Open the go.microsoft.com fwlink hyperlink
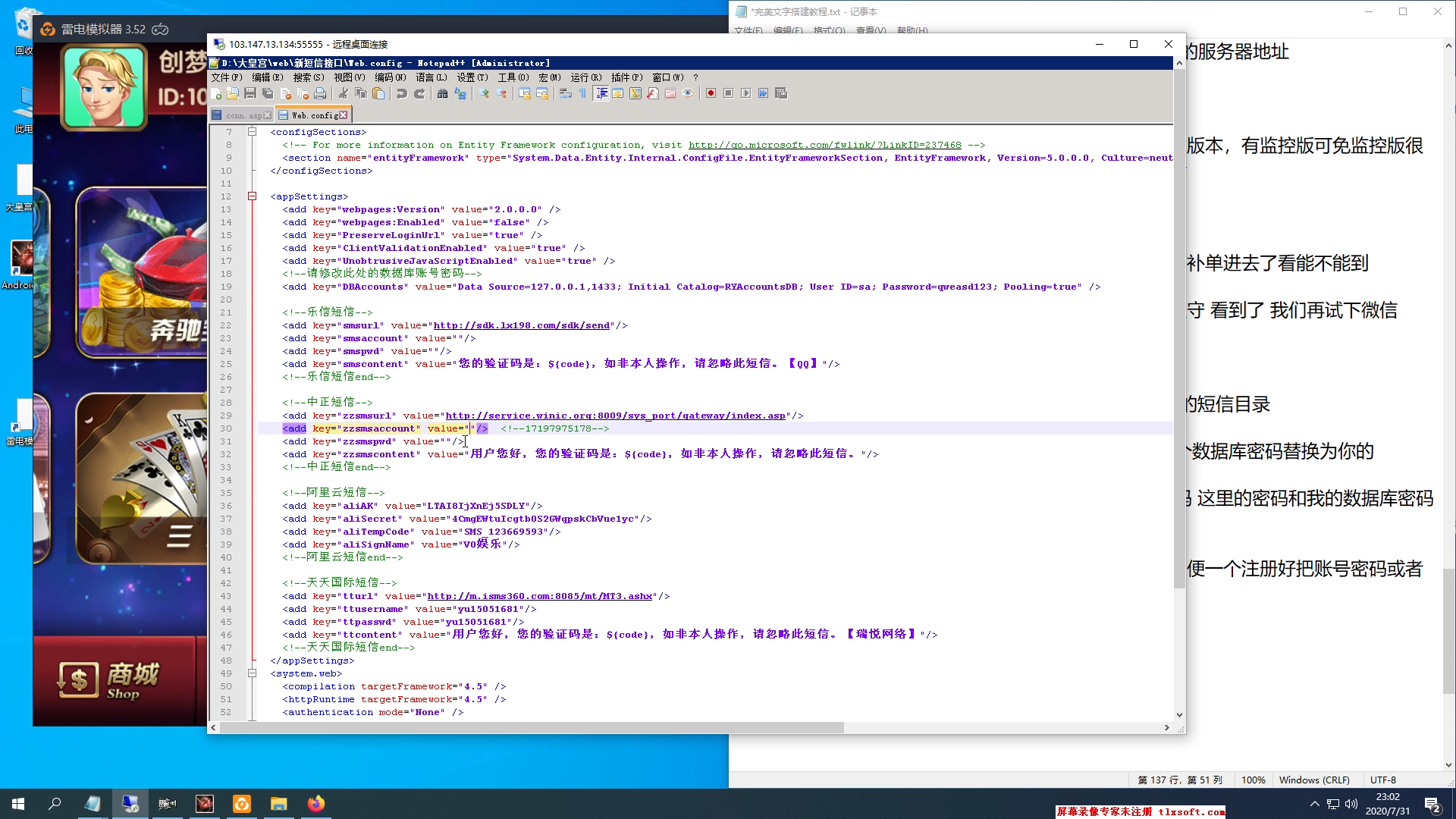 coord(824,145)
